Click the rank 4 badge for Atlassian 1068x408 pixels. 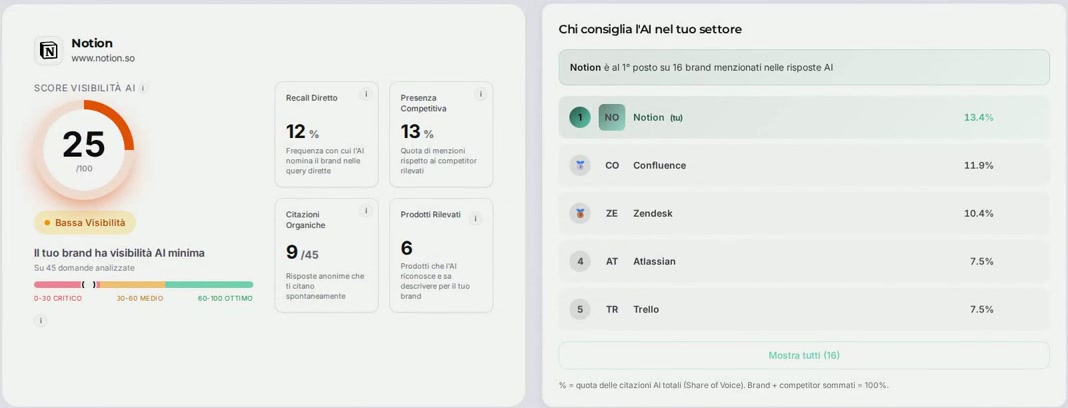(x=580, y=261)
